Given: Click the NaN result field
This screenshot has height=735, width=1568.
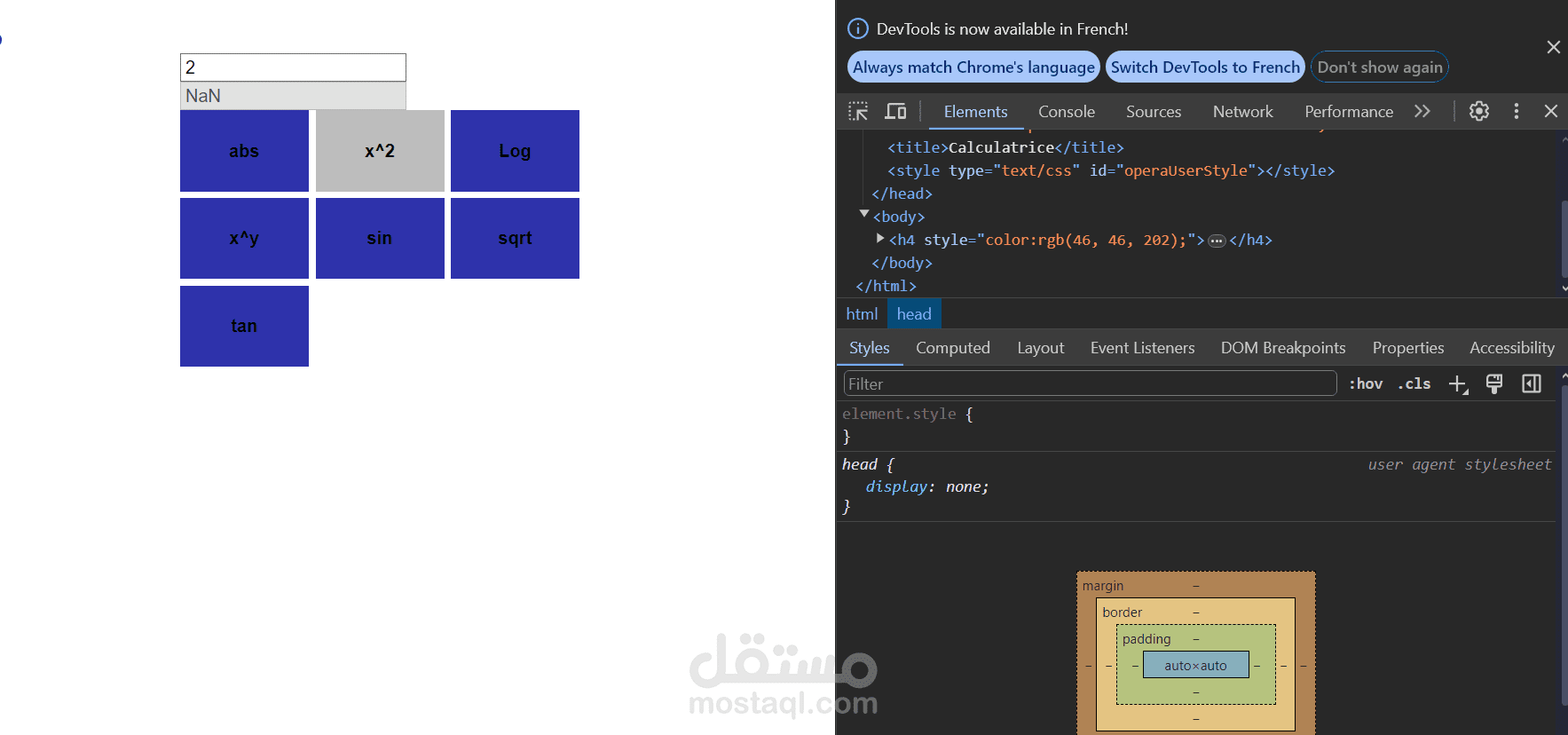Looking at the screenshot, I should [293, 96].
